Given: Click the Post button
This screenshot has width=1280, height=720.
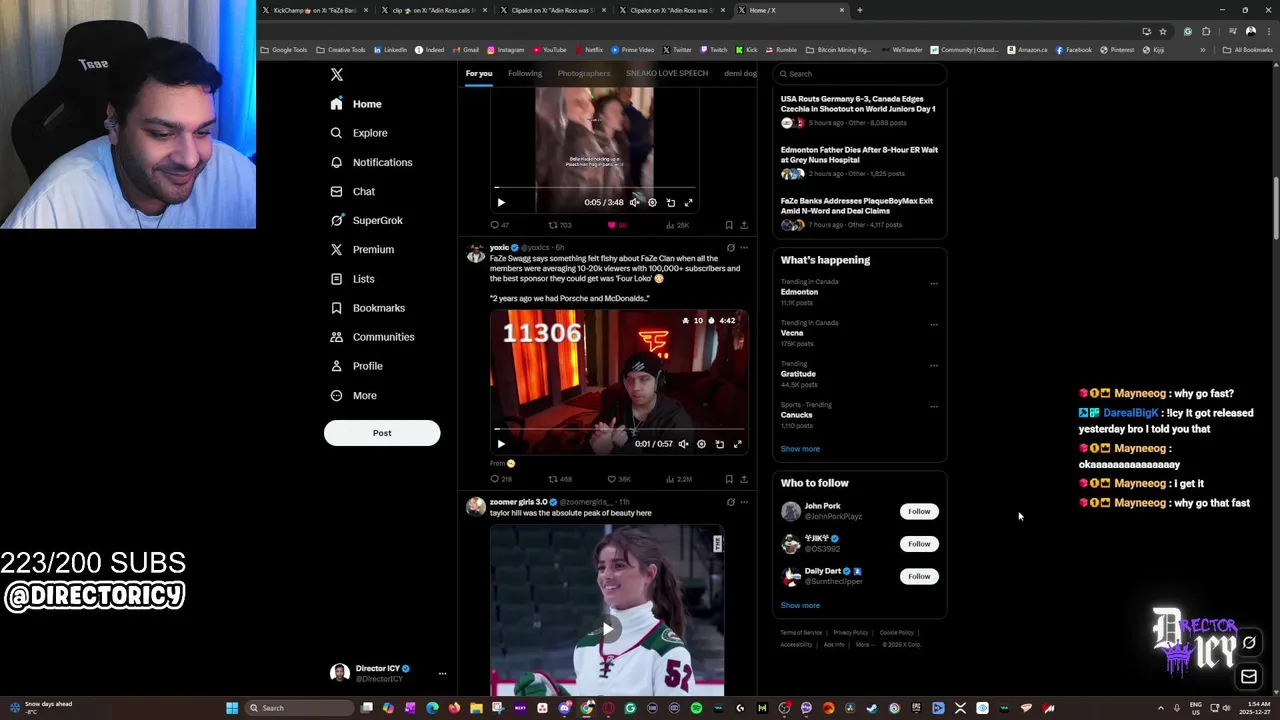Looking at the screenshot, I should coord(382,433).
